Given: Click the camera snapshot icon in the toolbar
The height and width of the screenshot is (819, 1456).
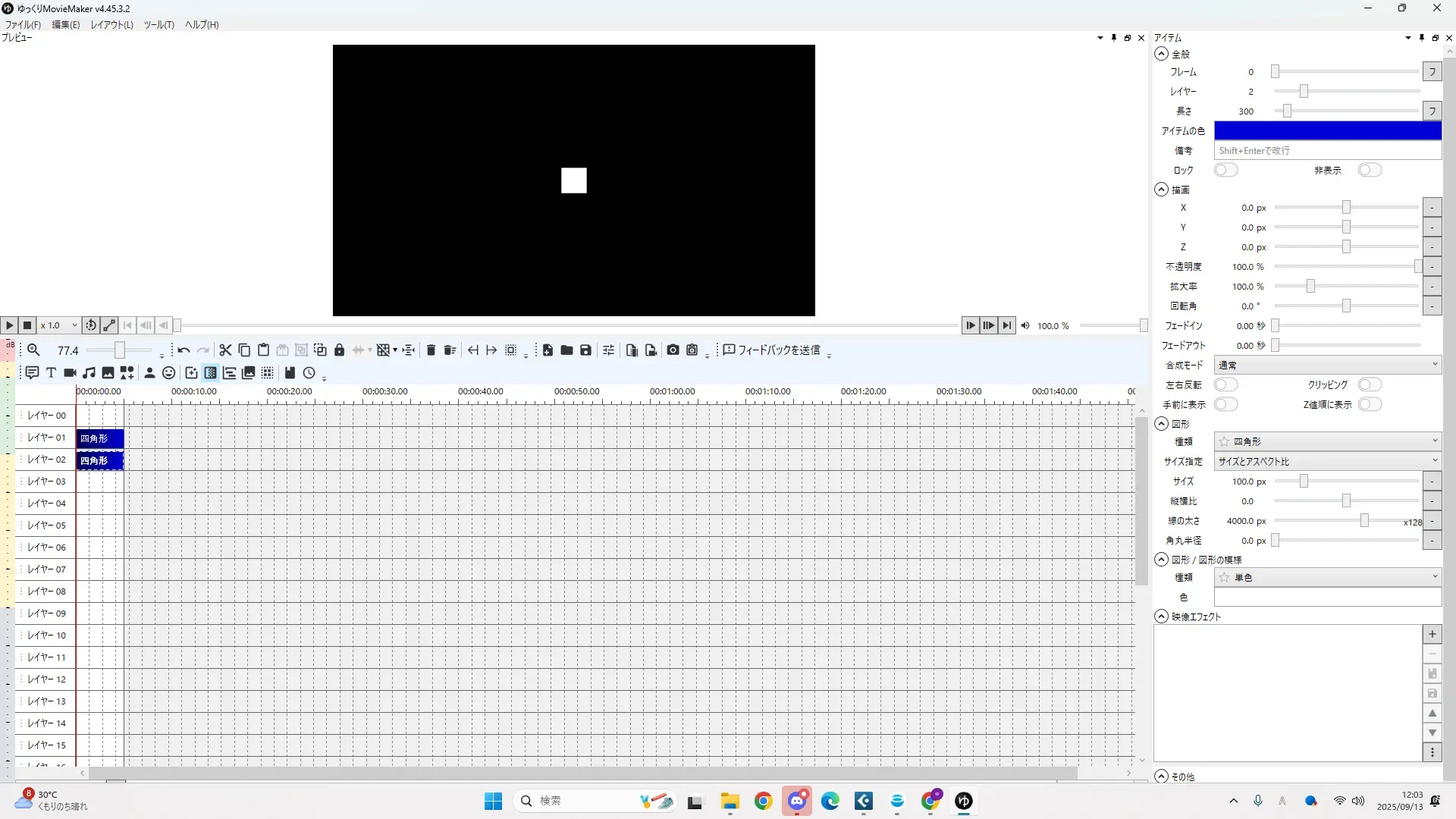Looking at the screenshot, I should click(x=673, y=350).
